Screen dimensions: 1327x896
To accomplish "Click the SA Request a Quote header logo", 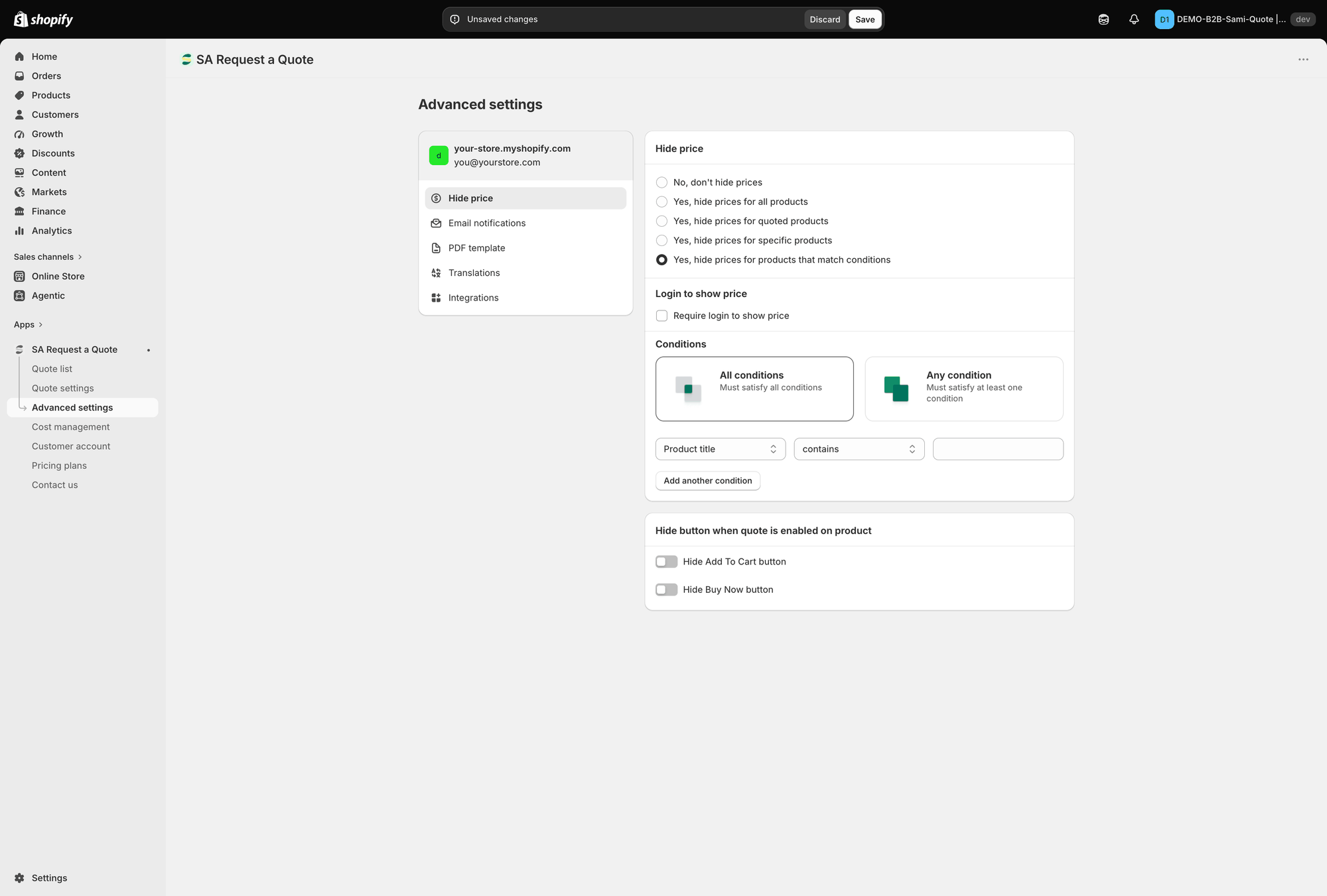I will click(x=186, y=60).
